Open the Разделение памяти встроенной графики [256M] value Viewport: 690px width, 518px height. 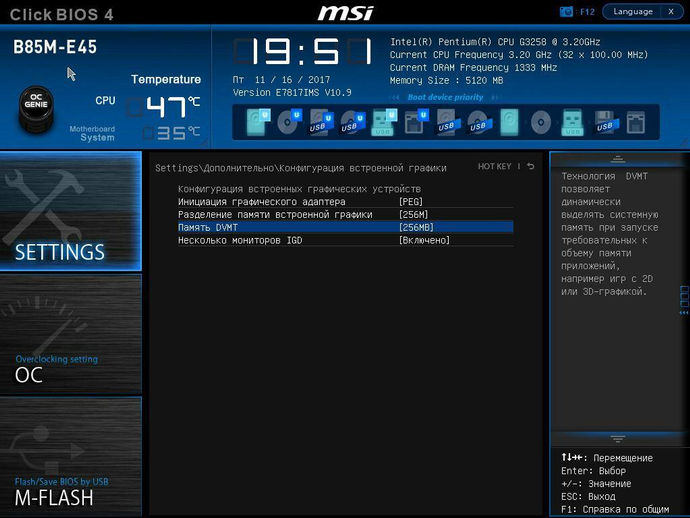tap(413, 214)
